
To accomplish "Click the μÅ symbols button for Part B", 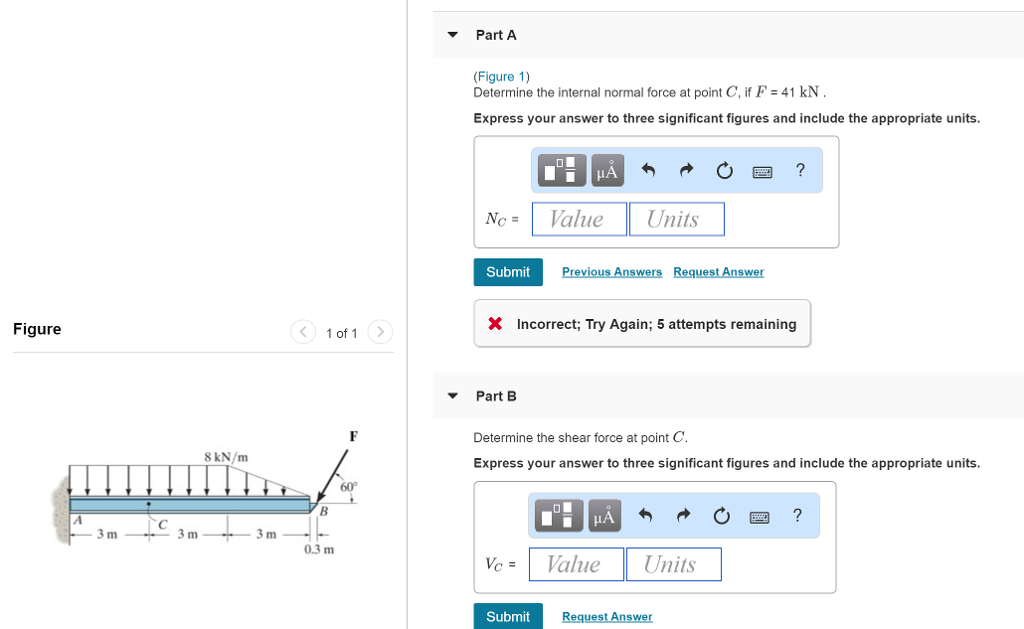I will coord(604,516).
